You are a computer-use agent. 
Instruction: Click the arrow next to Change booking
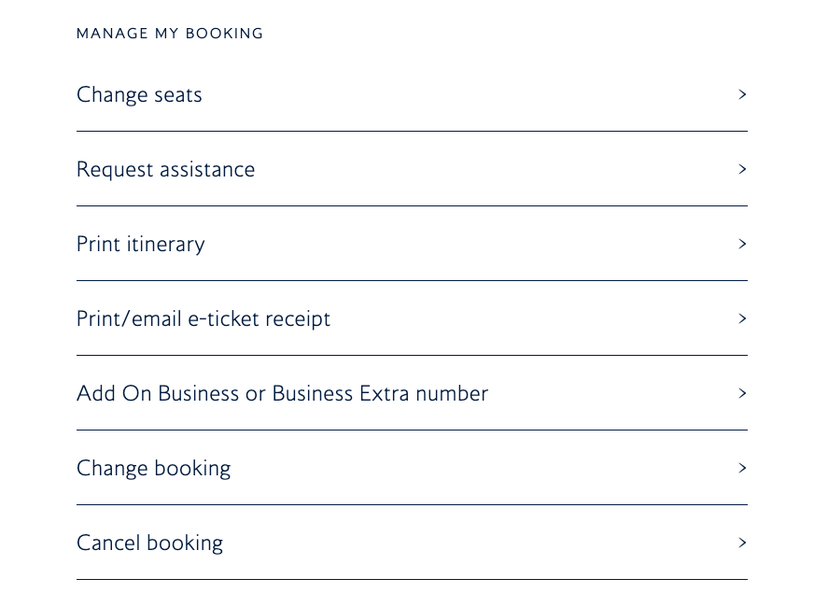(x=743, y=468)
